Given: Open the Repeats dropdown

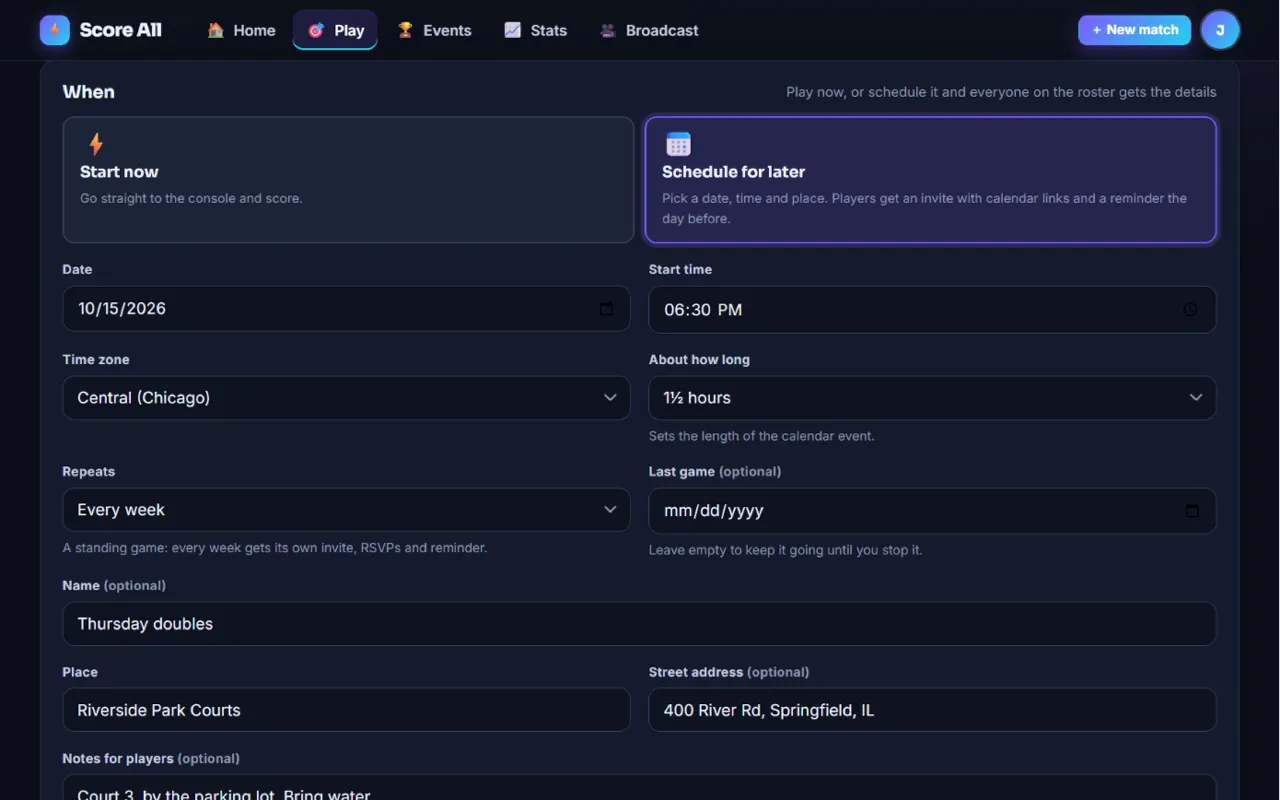Looking at the screenshot, I should pyautogui.click(x=346, y=510).
